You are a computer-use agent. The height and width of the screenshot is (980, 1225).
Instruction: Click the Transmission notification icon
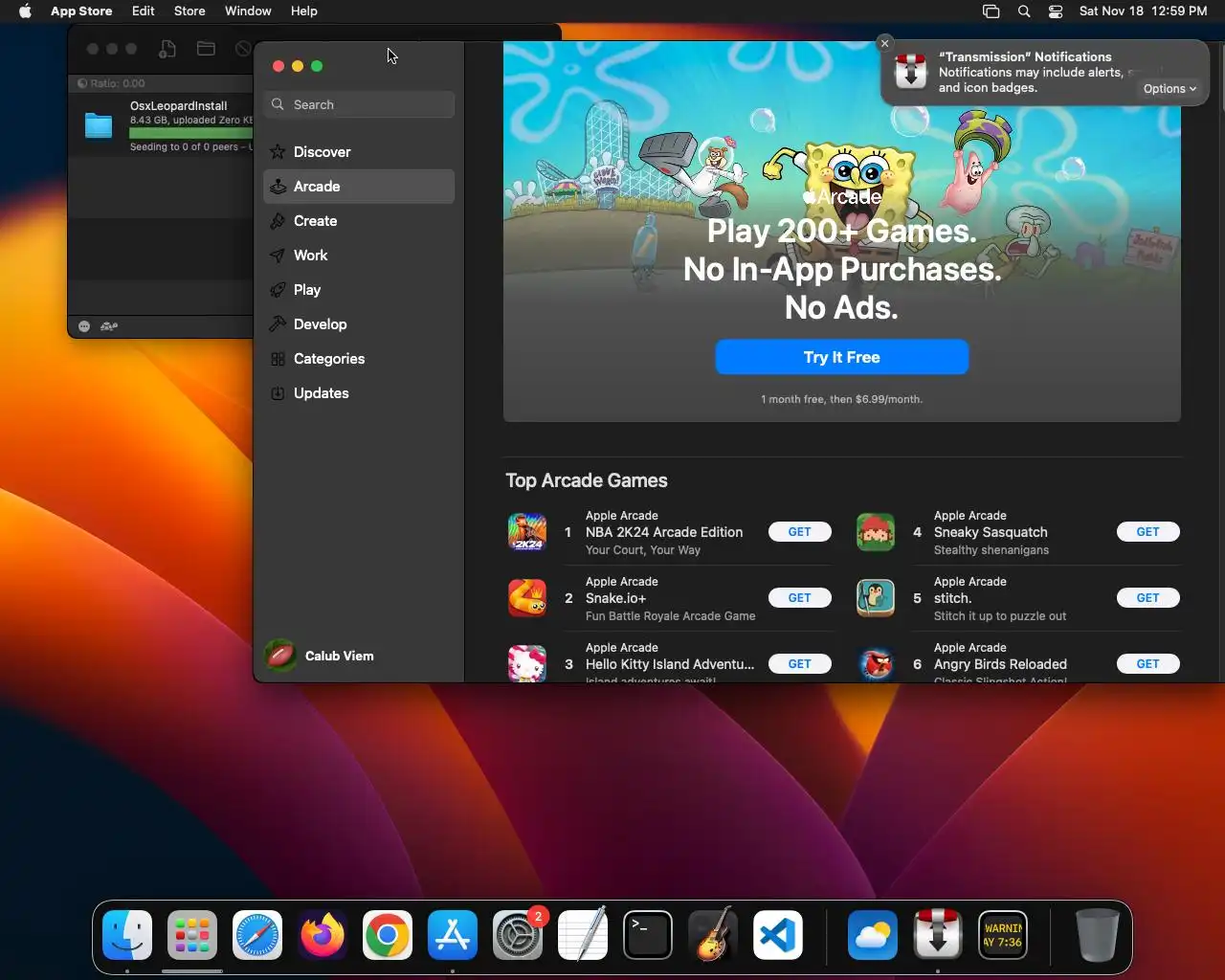click(x=911, y=73)
